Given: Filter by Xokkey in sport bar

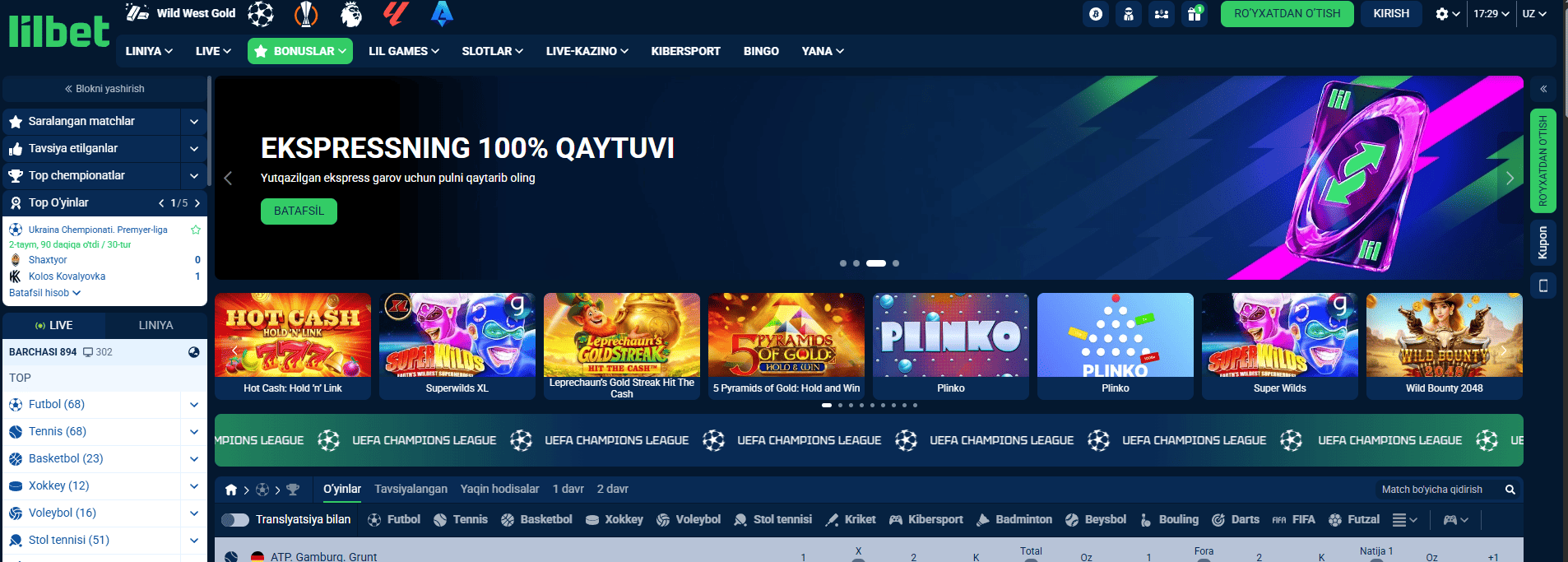Looking at the screenshot, I should (x=614, y=520).
